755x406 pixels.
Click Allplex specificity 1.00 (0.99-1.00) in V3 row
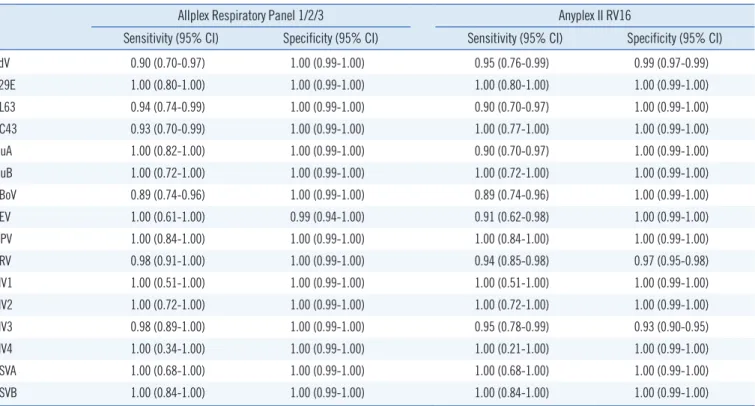coord(327,327)
